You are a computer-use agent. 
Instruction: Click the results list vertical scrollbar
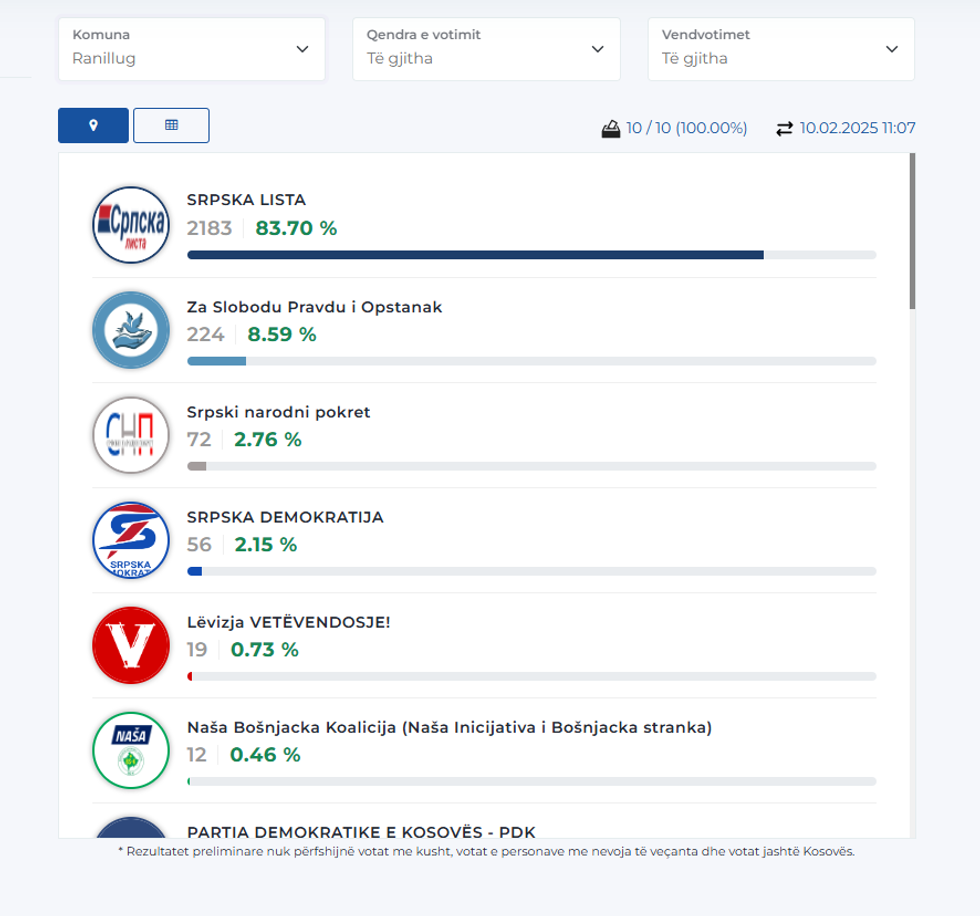pyautogui.click(x=912, y=232)
